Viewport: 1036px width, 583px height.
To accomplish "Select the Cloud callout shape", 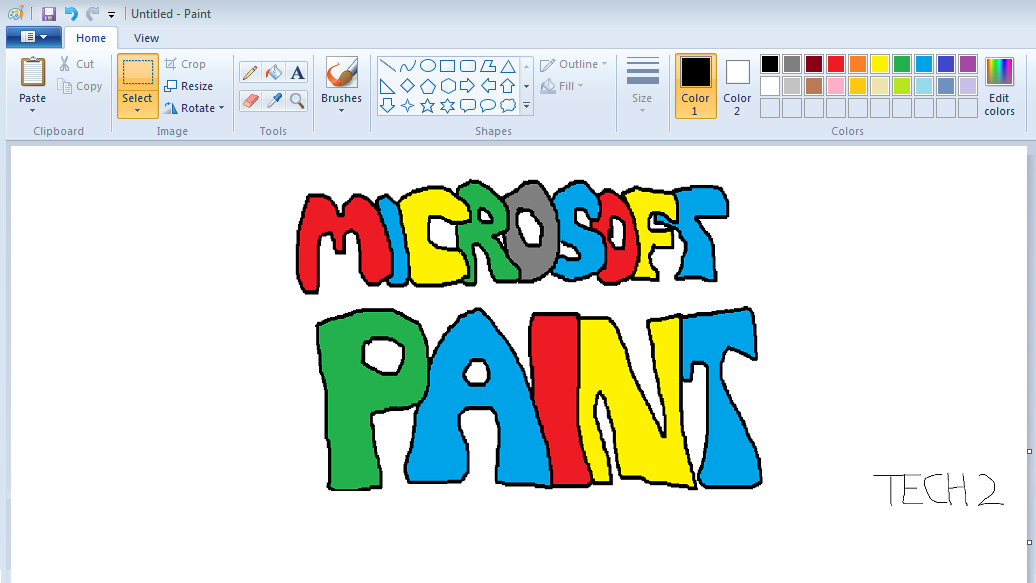I will 507,106.
